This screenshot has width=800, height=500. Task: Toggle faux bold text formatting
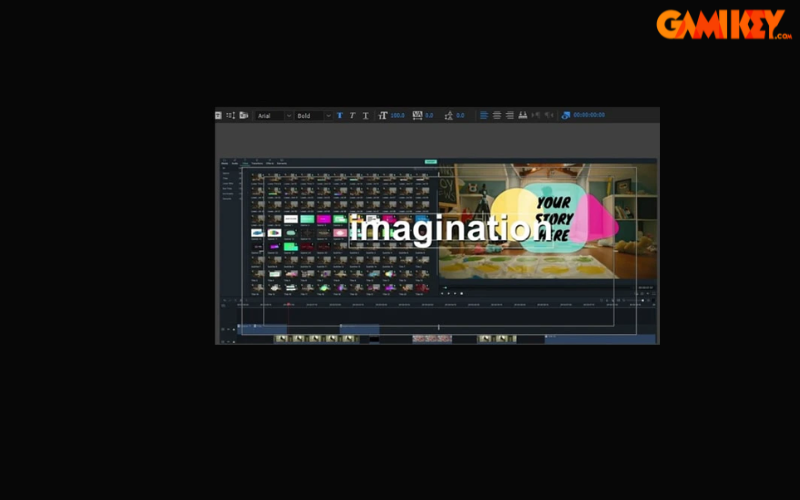tap(340, 116)
